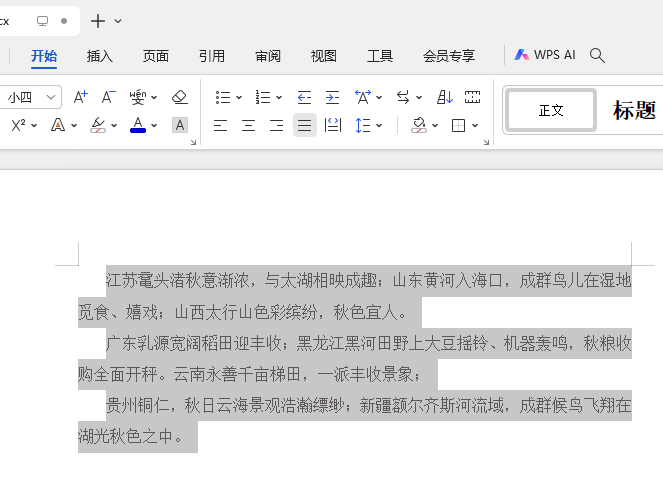Viewport: 663px width, 492px height.
Task: Click the text direction swap icon
Action: [x=403, y=98]
